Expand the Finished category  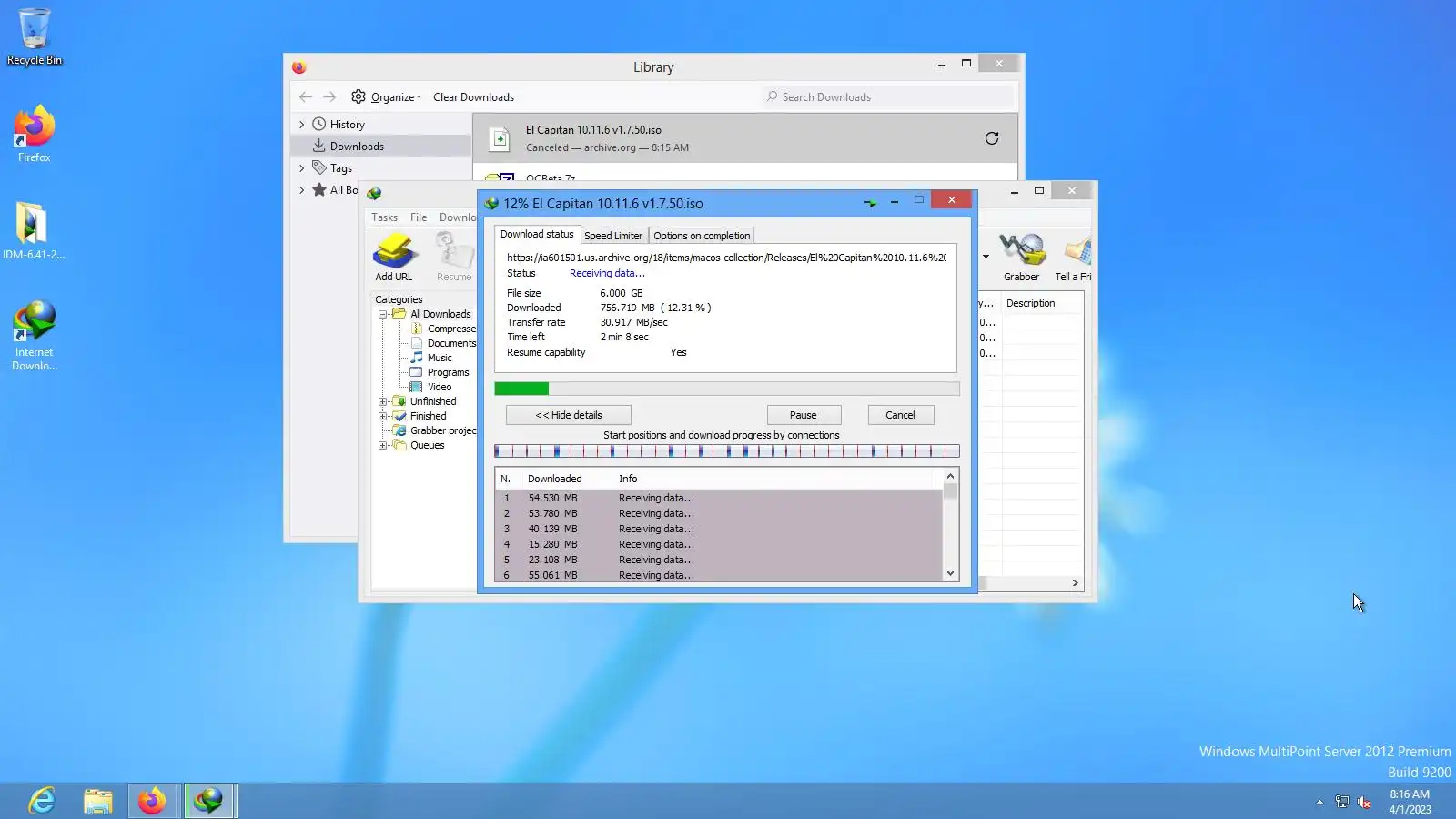click(383, 416)
